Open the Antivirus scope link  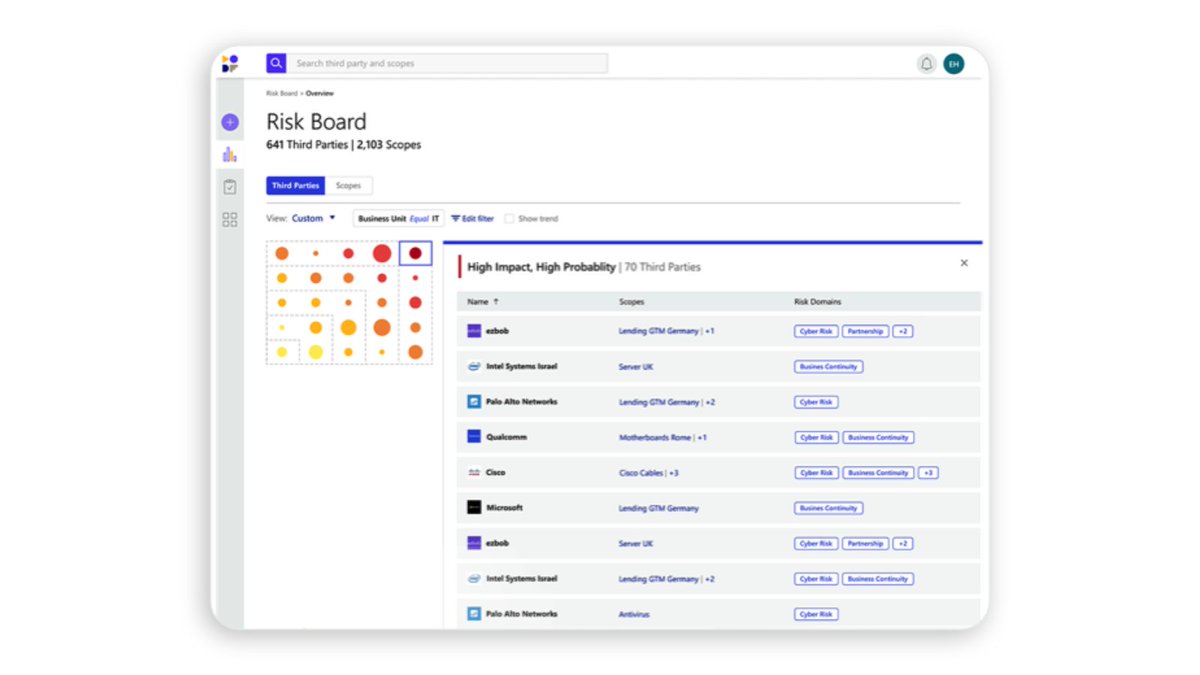tap(634, 614)
